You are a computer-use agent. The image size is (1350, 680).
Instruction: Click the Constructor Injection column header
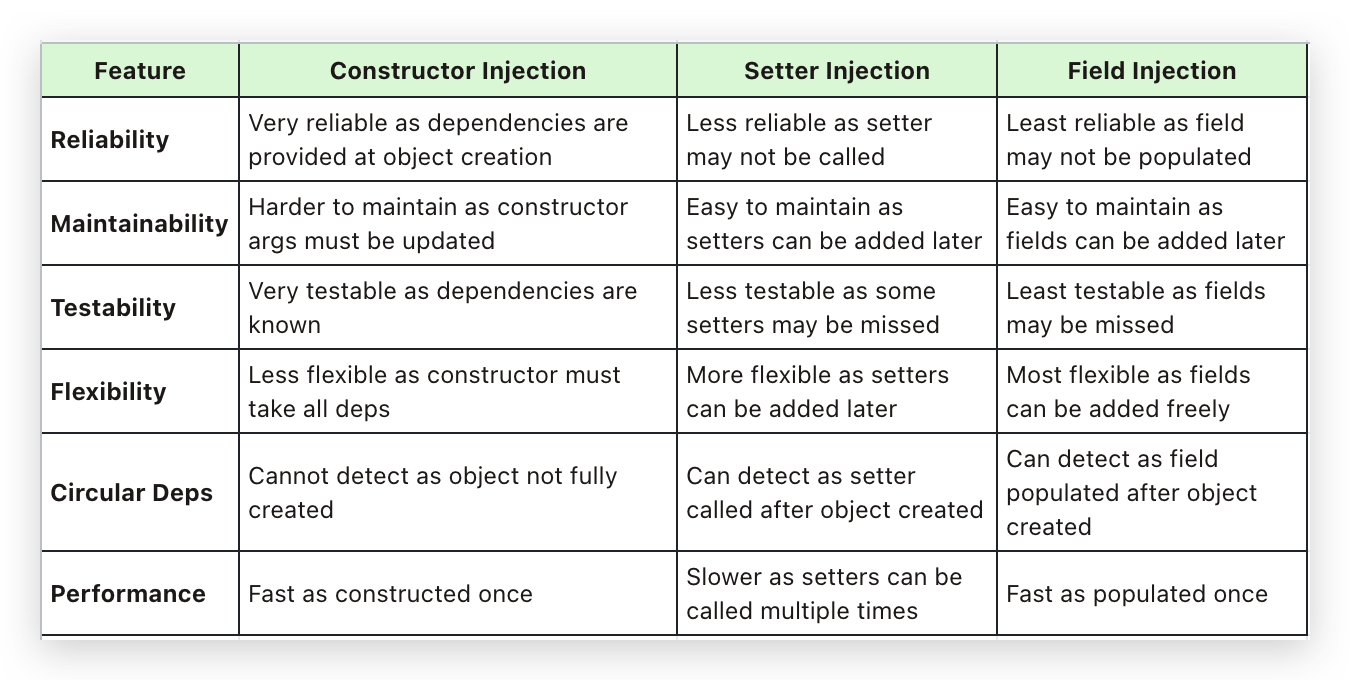coord(458,71)
